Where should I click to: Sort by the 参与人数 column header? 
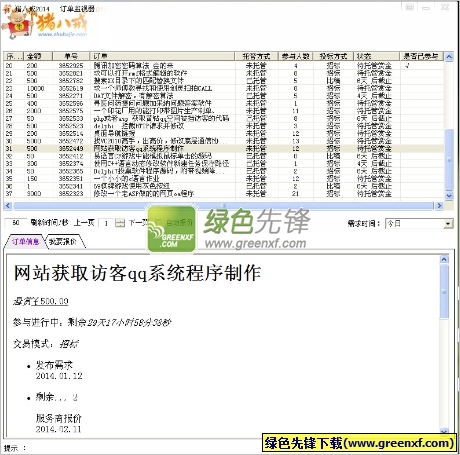click(x=295, y=56)
